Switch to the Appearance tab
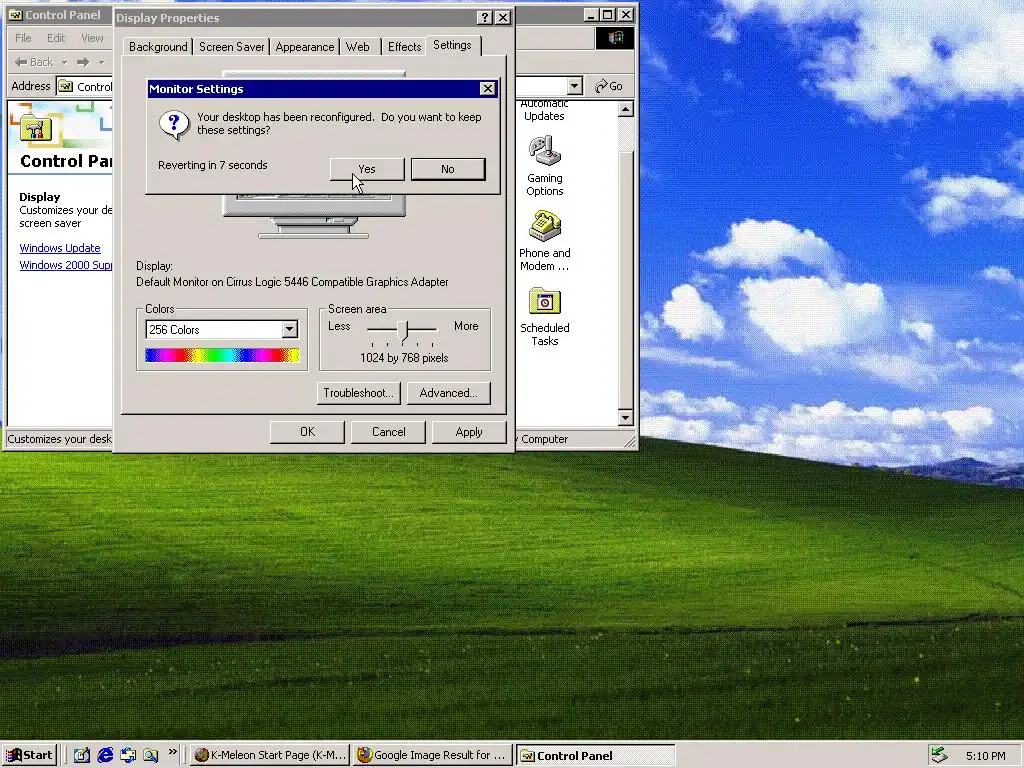1024x768 pixels. 305,47
